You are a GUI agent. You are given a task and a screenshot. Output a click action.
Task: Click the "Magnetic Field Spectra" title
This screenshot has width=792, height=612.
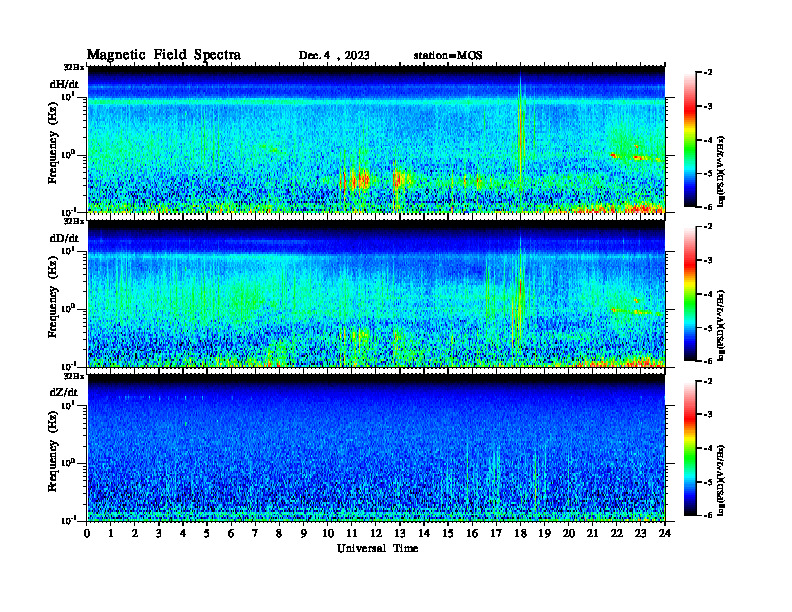click(x=164, y=55)
